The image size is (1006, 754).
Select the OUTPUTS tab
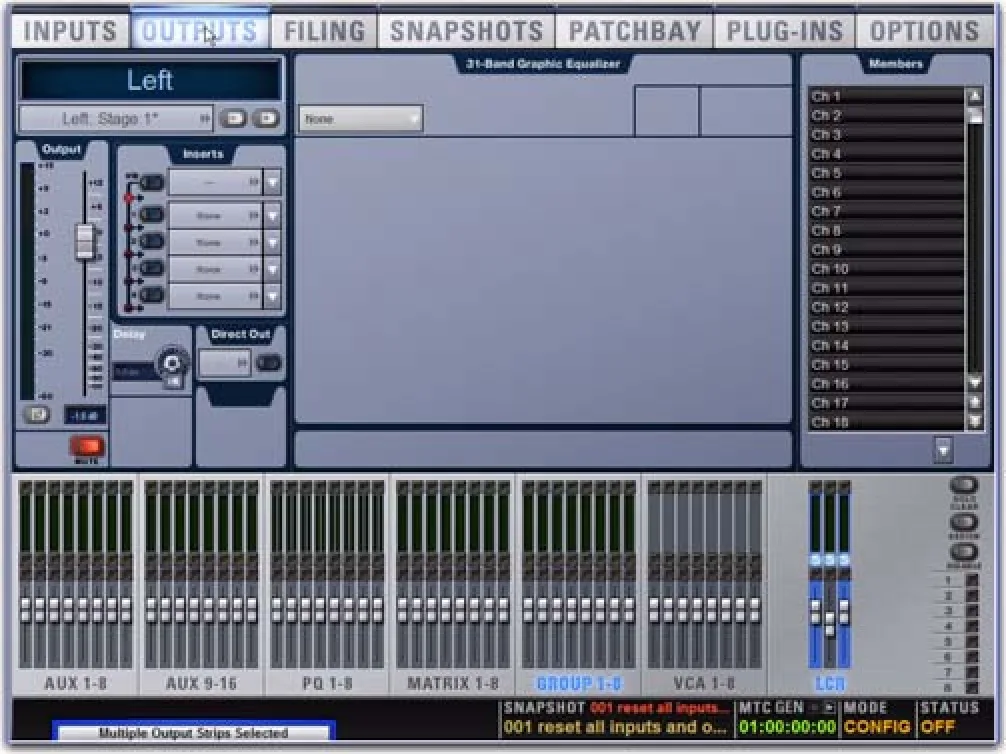click(200, 31)
